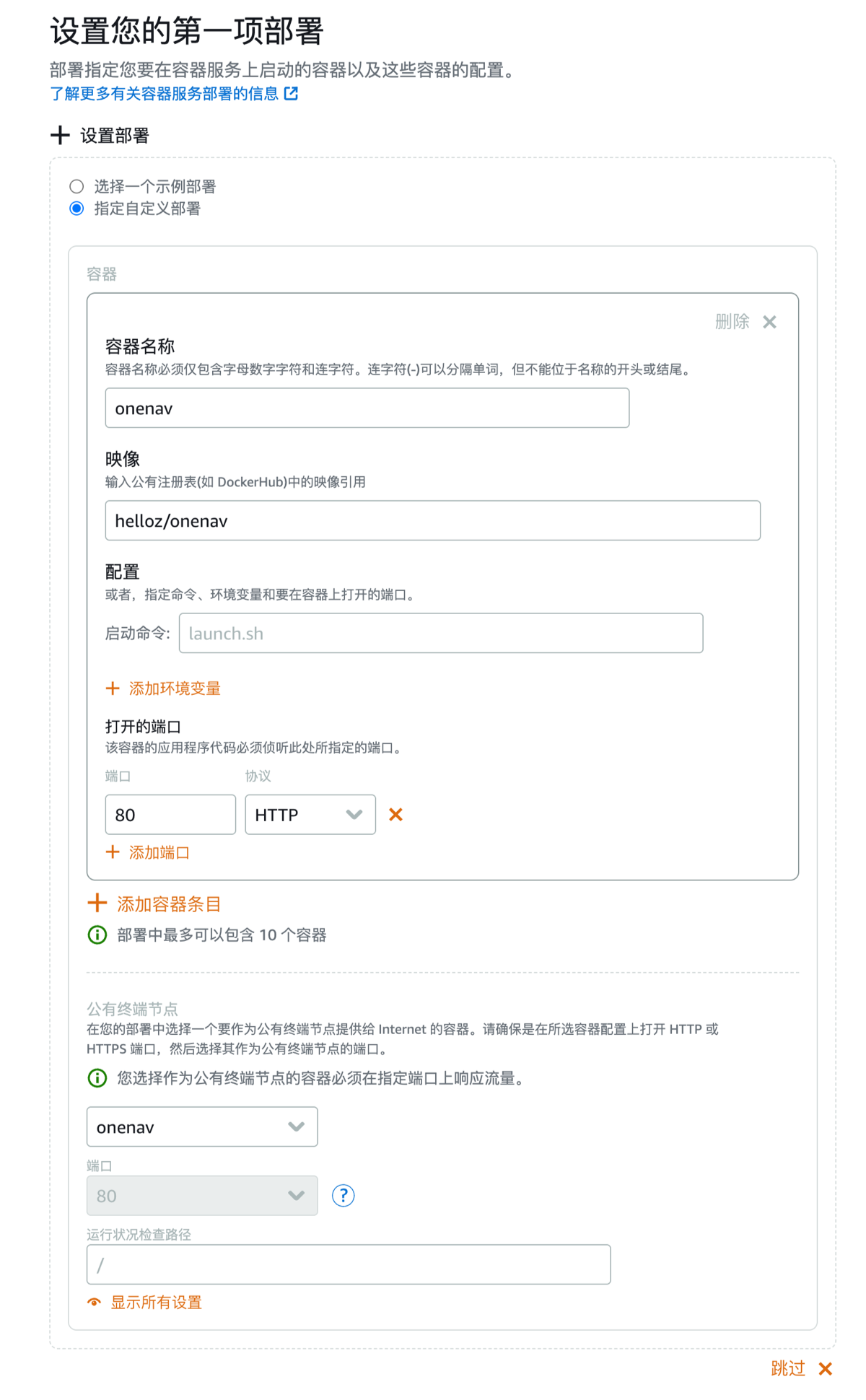Click the plus icon before 添加环境变量
The image size is (866, 1400).
pyautogui.click(x=113, y=688)
